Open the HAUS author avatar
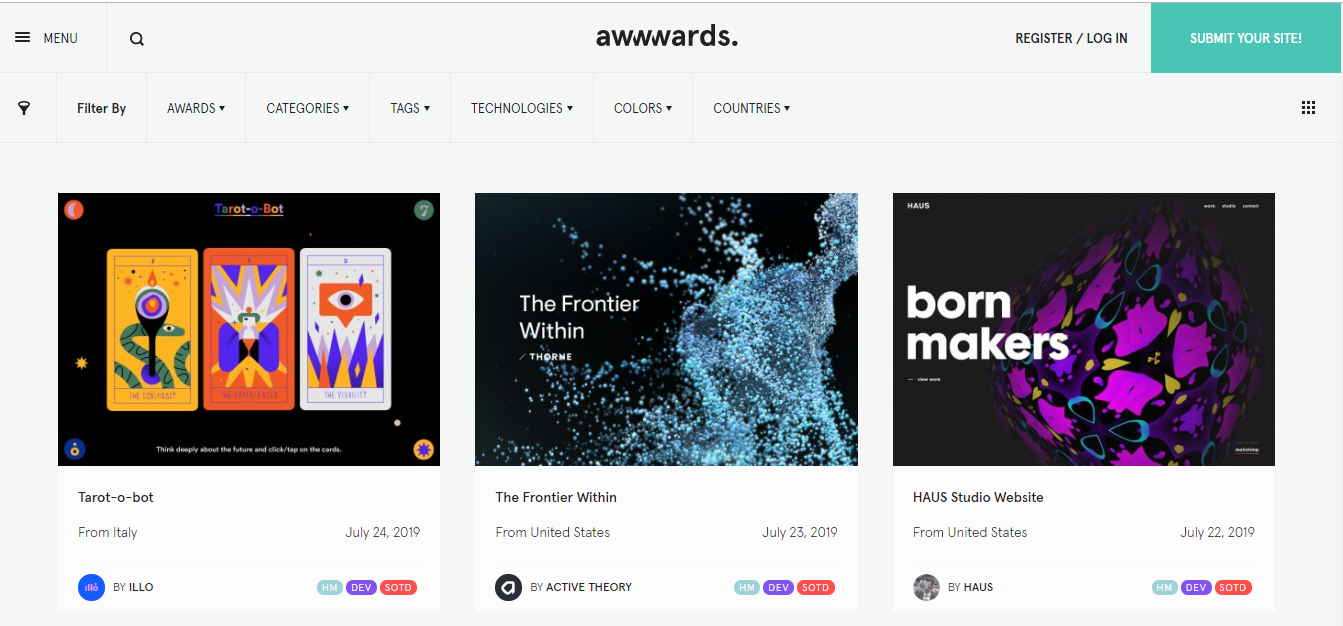Screen dimensions: 1343x626 tap(926, 587)
